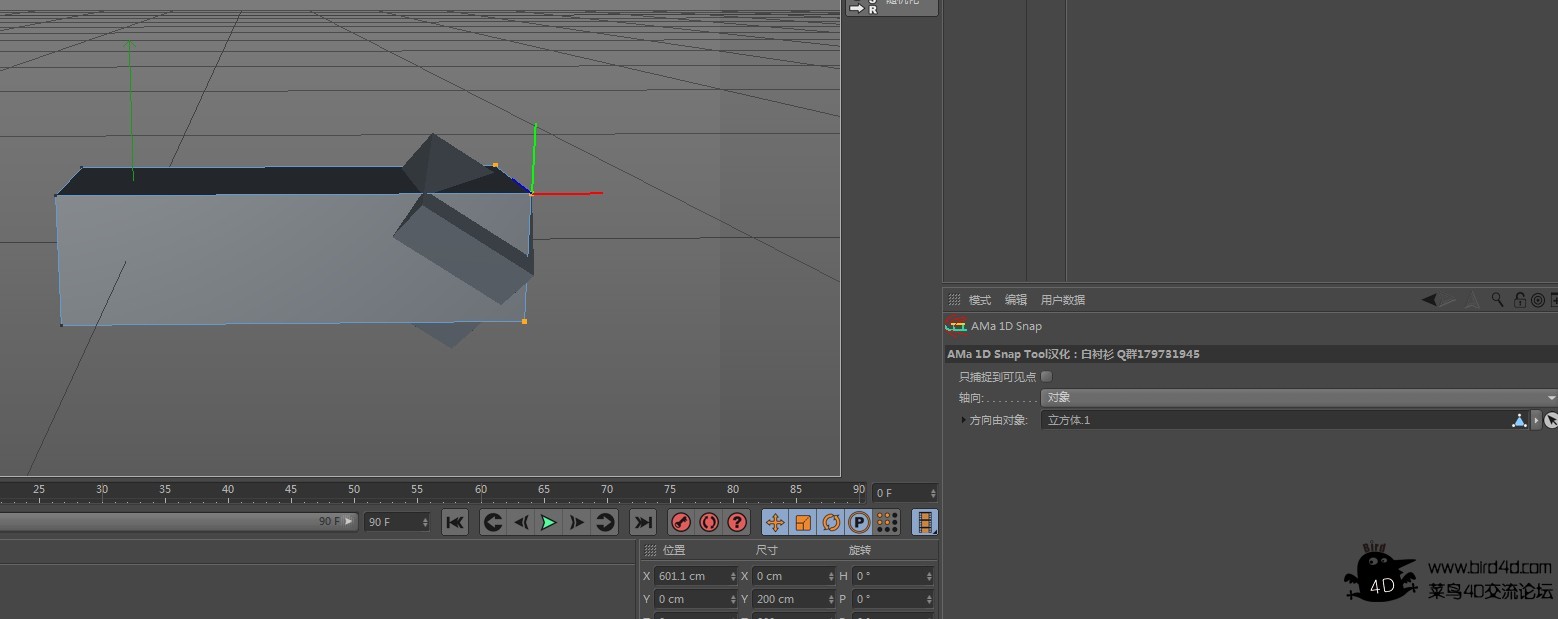Toggle the parameter keyframing P icon
This screenshot has width=1558, height=619.
coord(857,522)
